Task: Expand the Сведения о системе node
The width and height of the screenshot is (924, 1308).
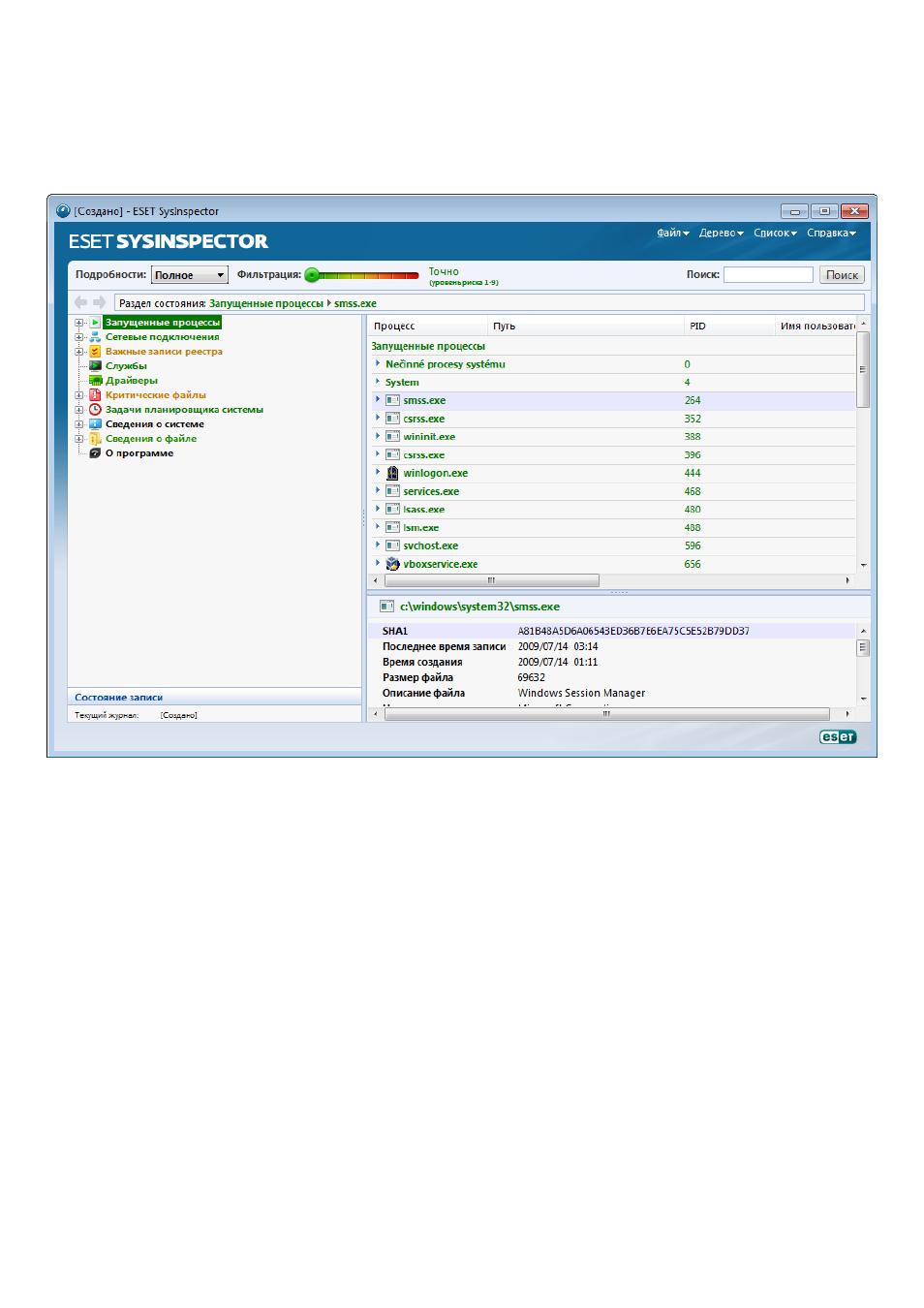Action: coord(79,424)
